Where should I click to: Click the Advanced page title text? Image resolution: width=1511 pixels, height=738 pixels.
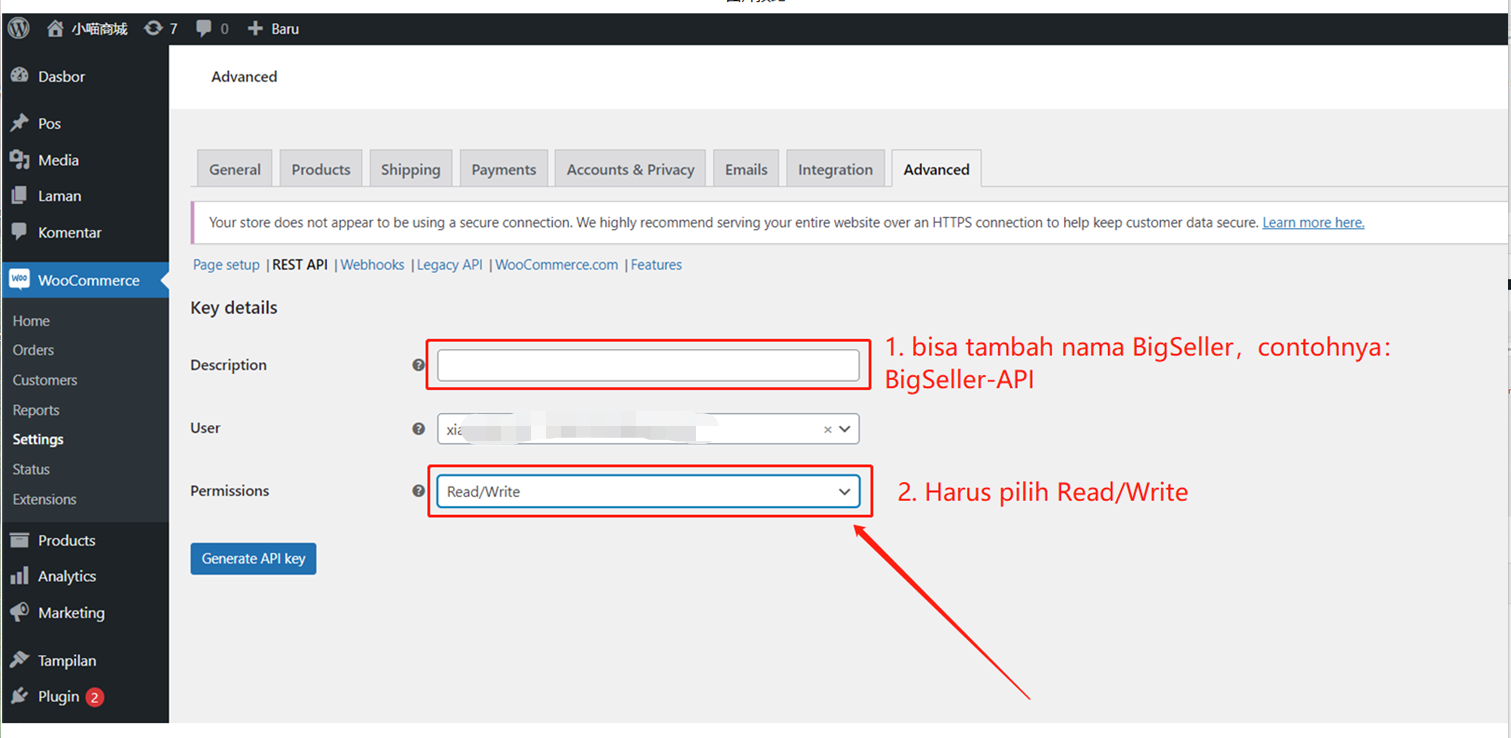[244, 77]
